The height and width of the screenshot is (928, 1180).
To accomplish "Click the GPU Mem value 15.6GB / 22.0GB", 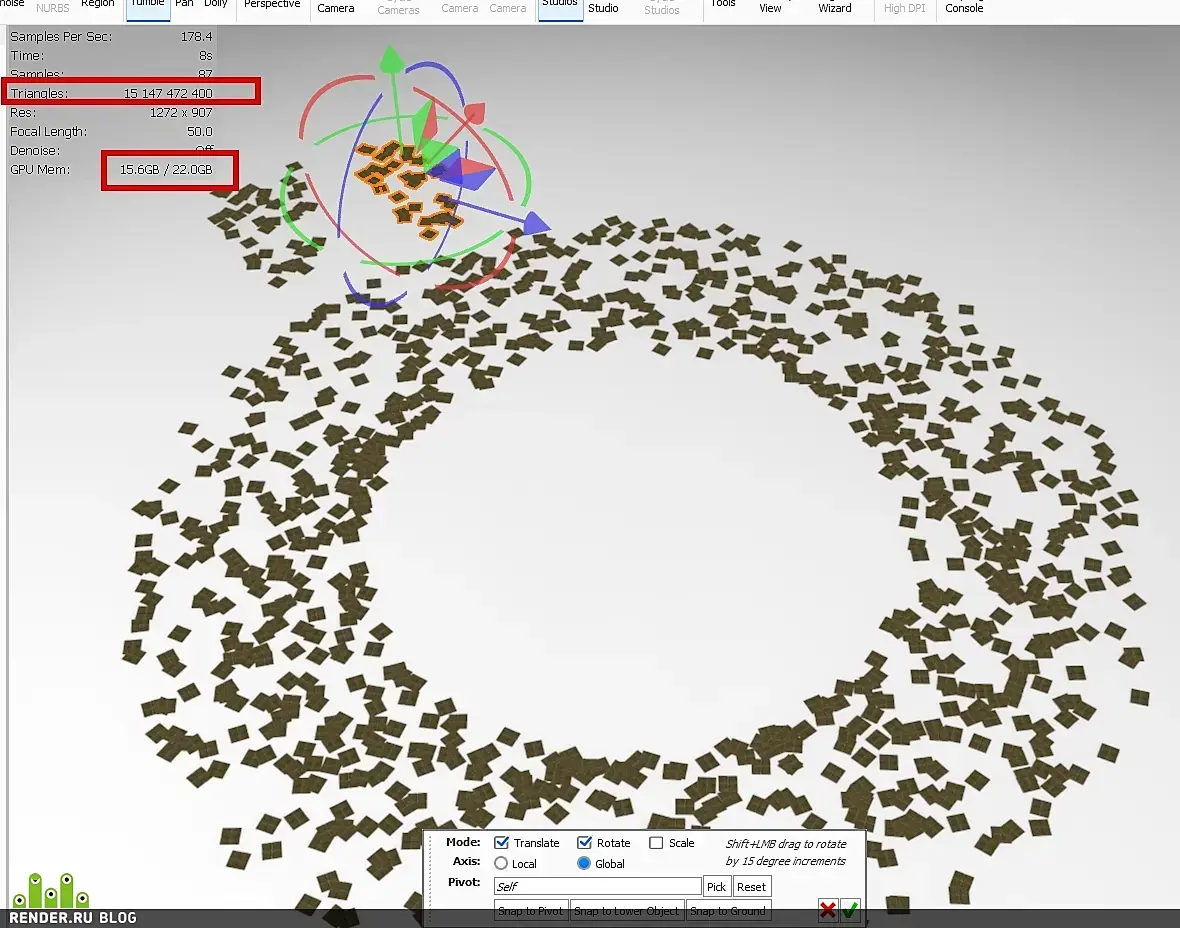I will click(166, 170).
